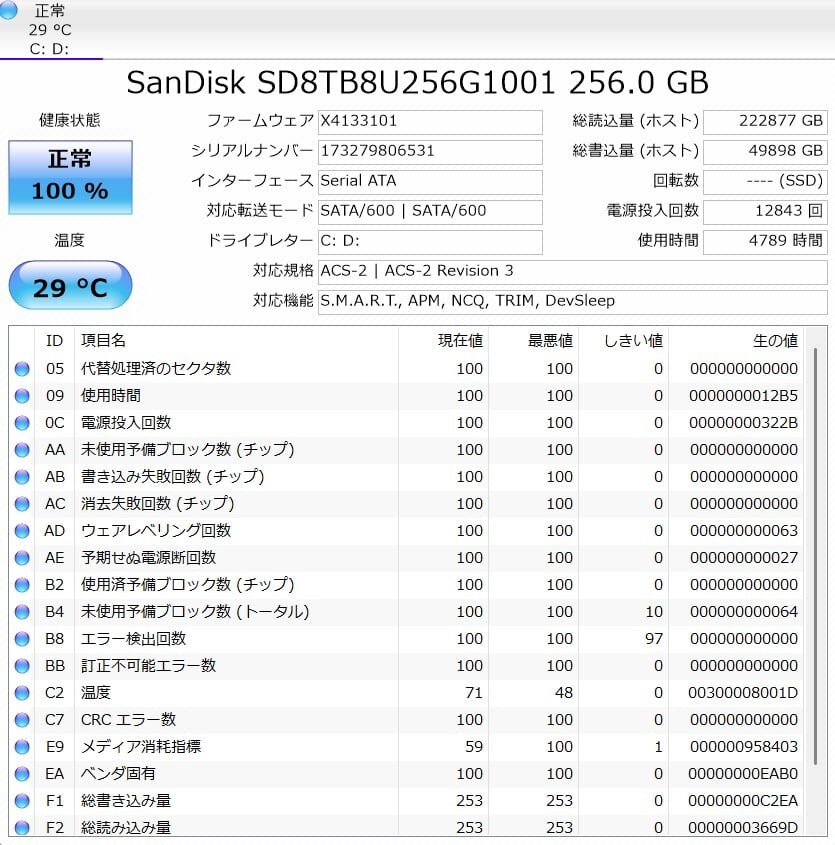Click the 現在値 column header
835x845 pixels.
pos(460,341)
